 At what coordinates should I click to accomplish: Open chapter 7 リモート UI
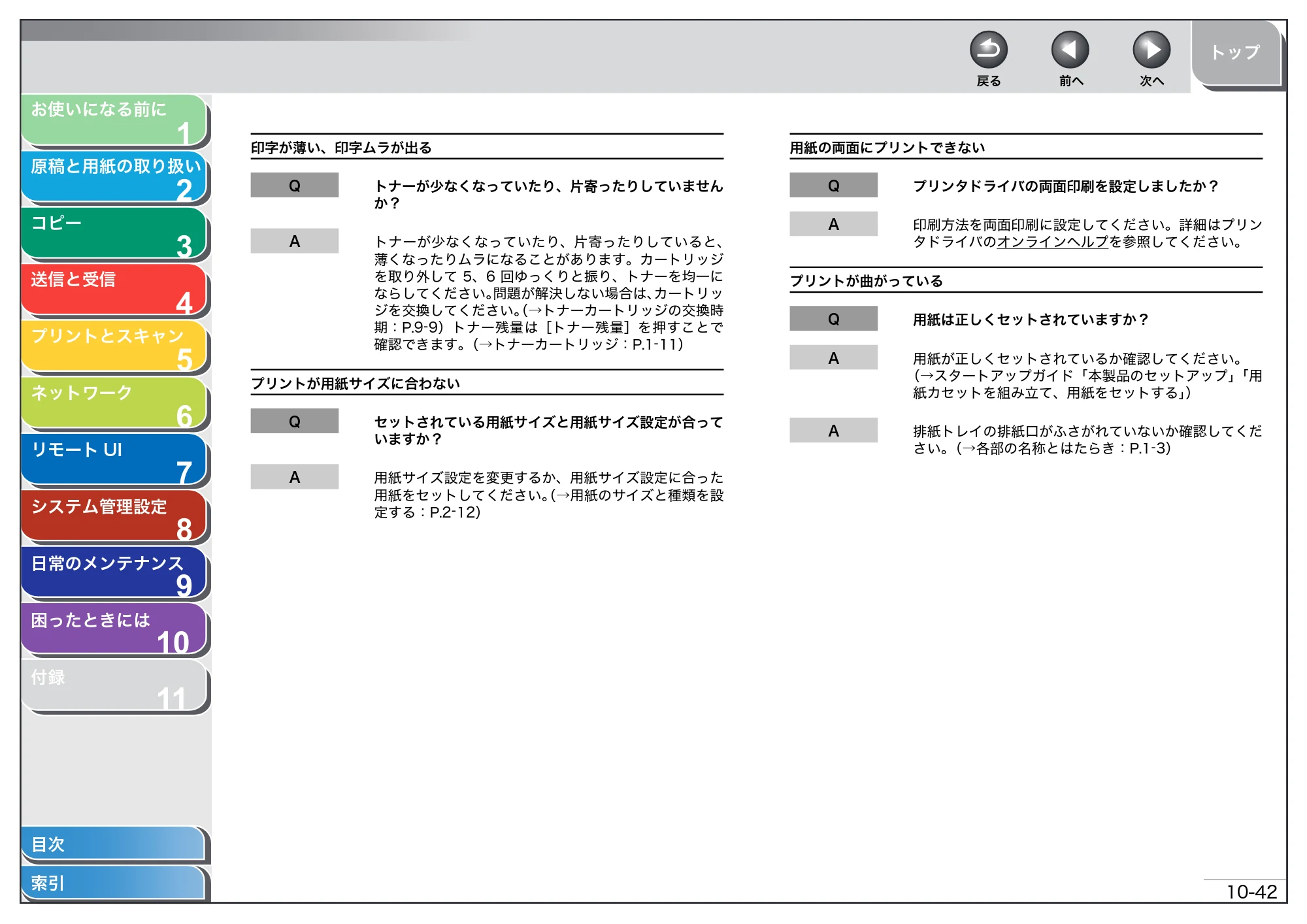pyautogui.click(x=114, y=460)
